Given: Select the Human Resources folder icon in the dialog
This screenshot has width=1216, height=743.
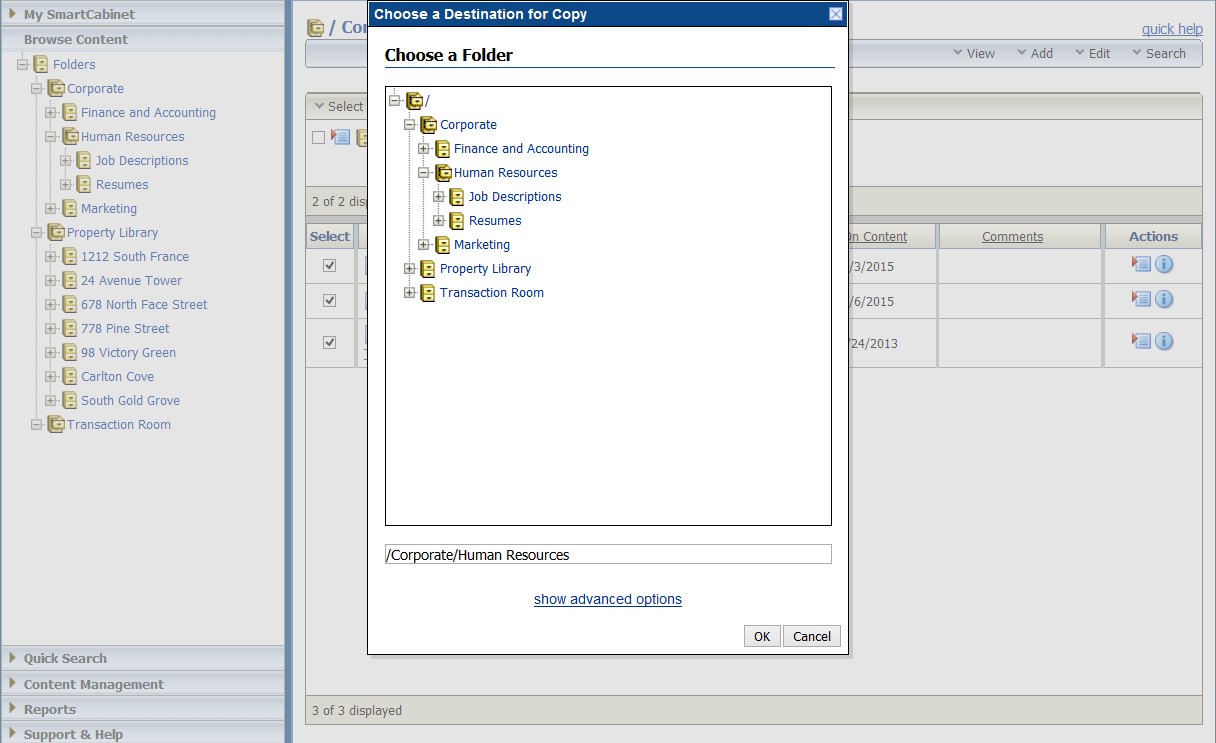Looking at the screenshot, I should tap(443, 172).
